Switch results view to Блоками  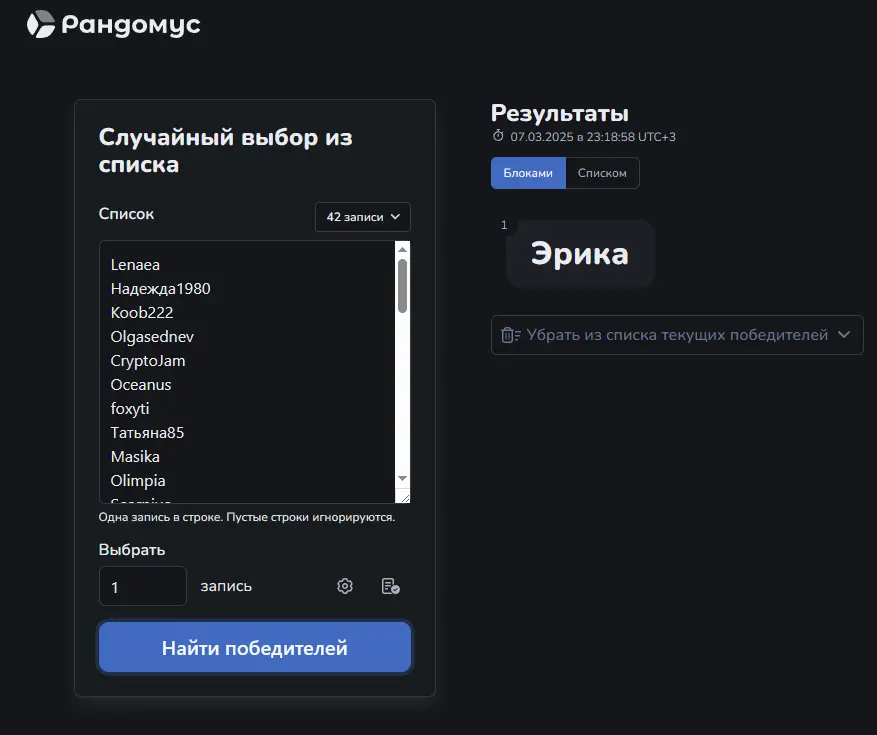point(528,173)
